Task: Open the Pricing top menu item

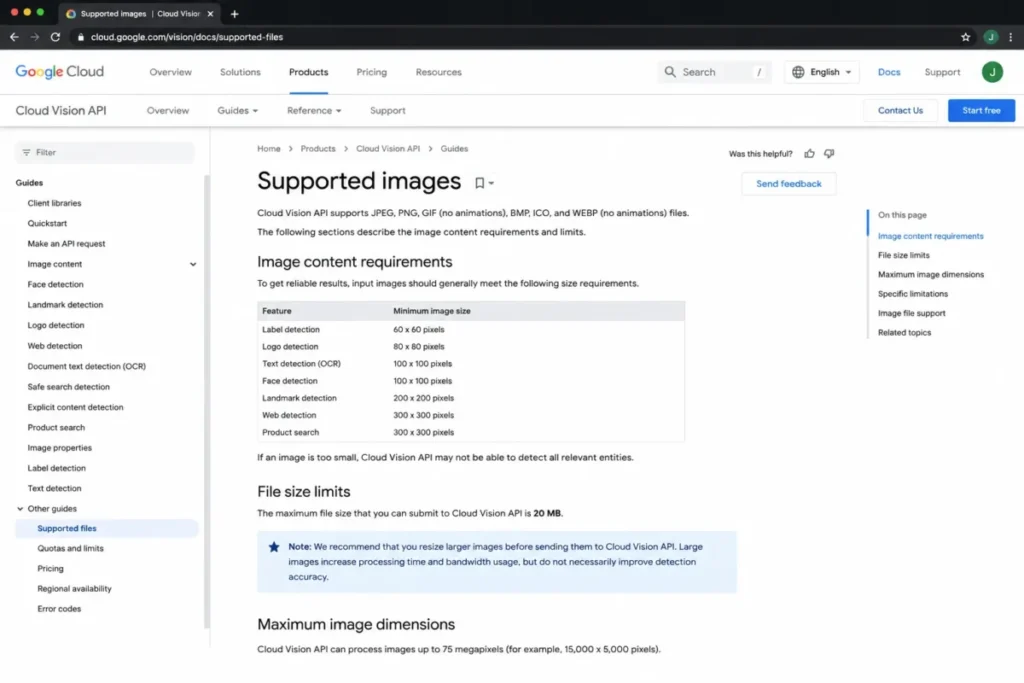Action: pos(372,72)
